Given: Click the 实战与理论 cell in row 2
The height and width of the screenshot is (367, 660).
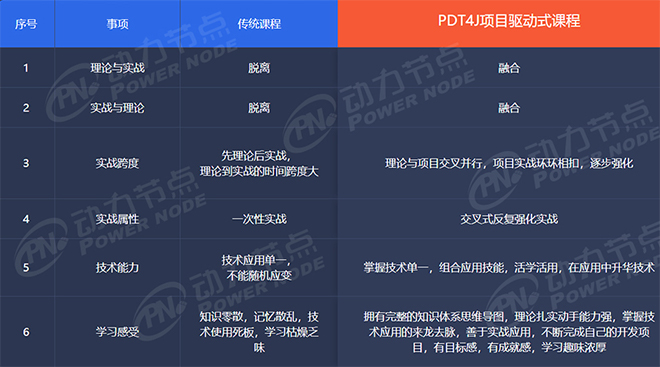Looking at the screenshot, I should [117, 108].
